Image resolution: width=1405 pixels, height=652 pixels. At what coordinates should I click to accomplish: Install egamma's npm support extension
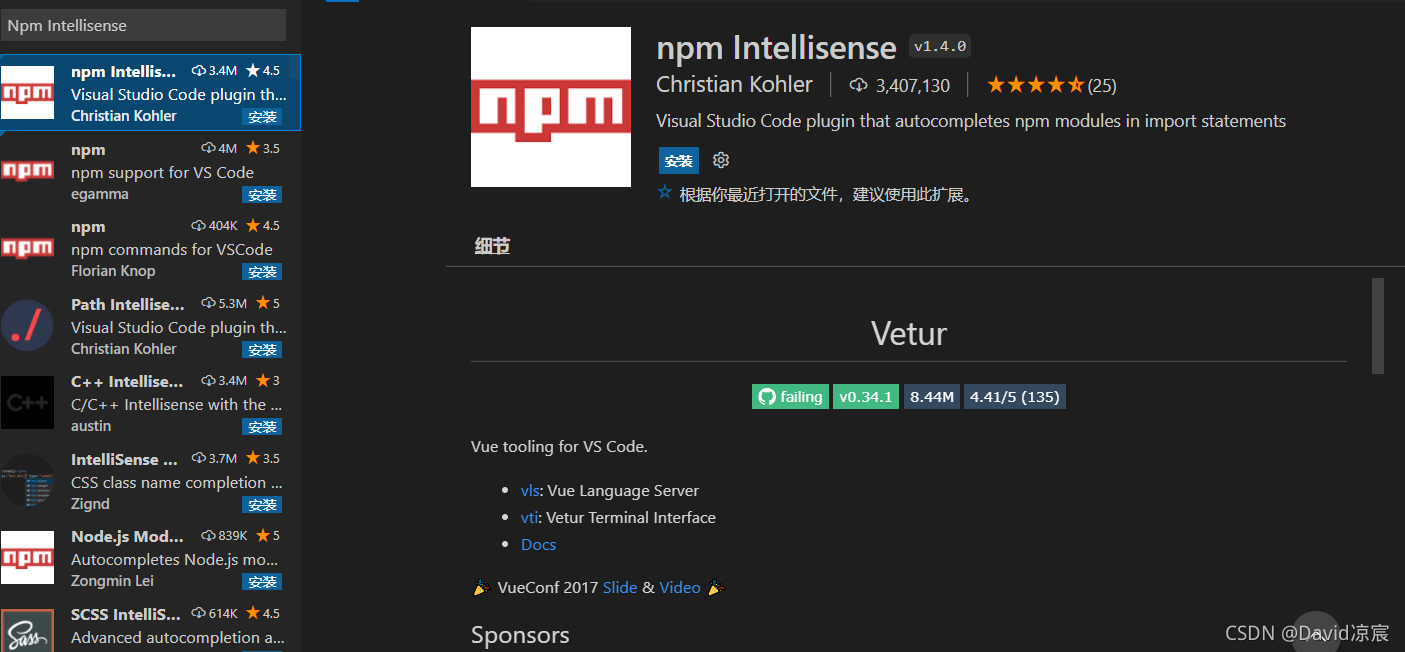click(262, 194)
